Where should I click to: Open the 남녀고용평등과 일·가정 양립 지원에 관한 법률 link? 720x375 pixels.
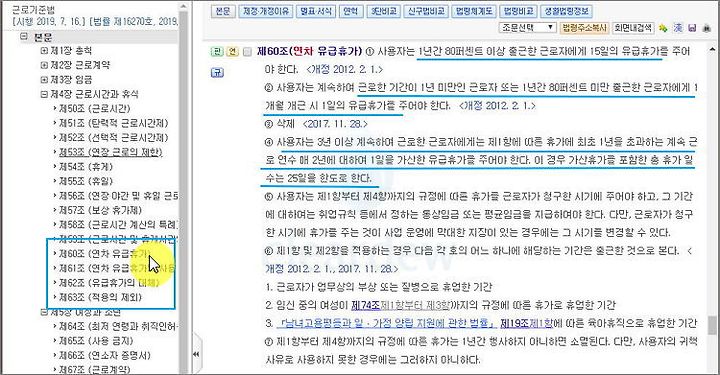[x=387, y=323]
